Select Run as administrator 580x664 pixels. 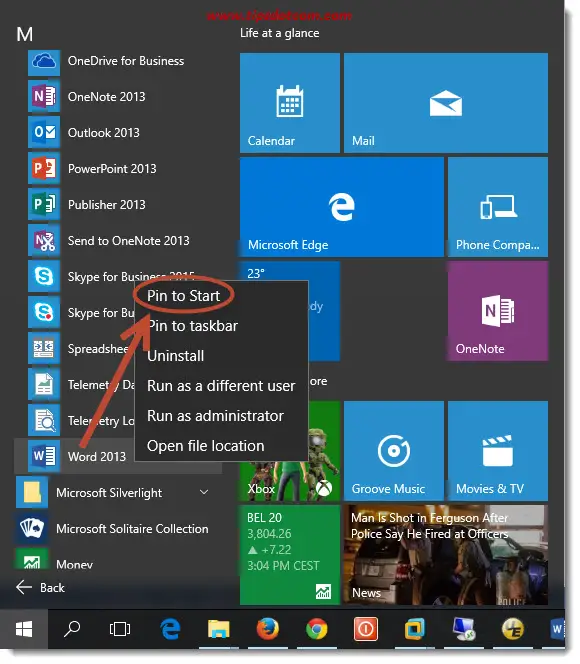point(215,416)
